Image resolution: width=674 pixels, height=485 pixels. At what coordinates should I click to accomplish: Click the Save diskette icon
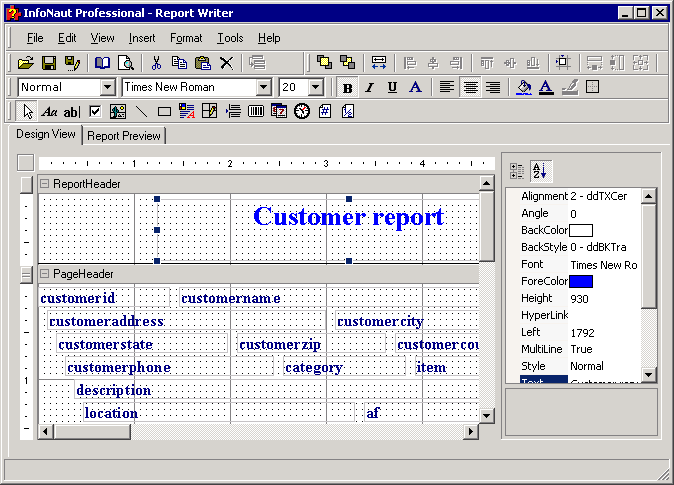(49, 63)
